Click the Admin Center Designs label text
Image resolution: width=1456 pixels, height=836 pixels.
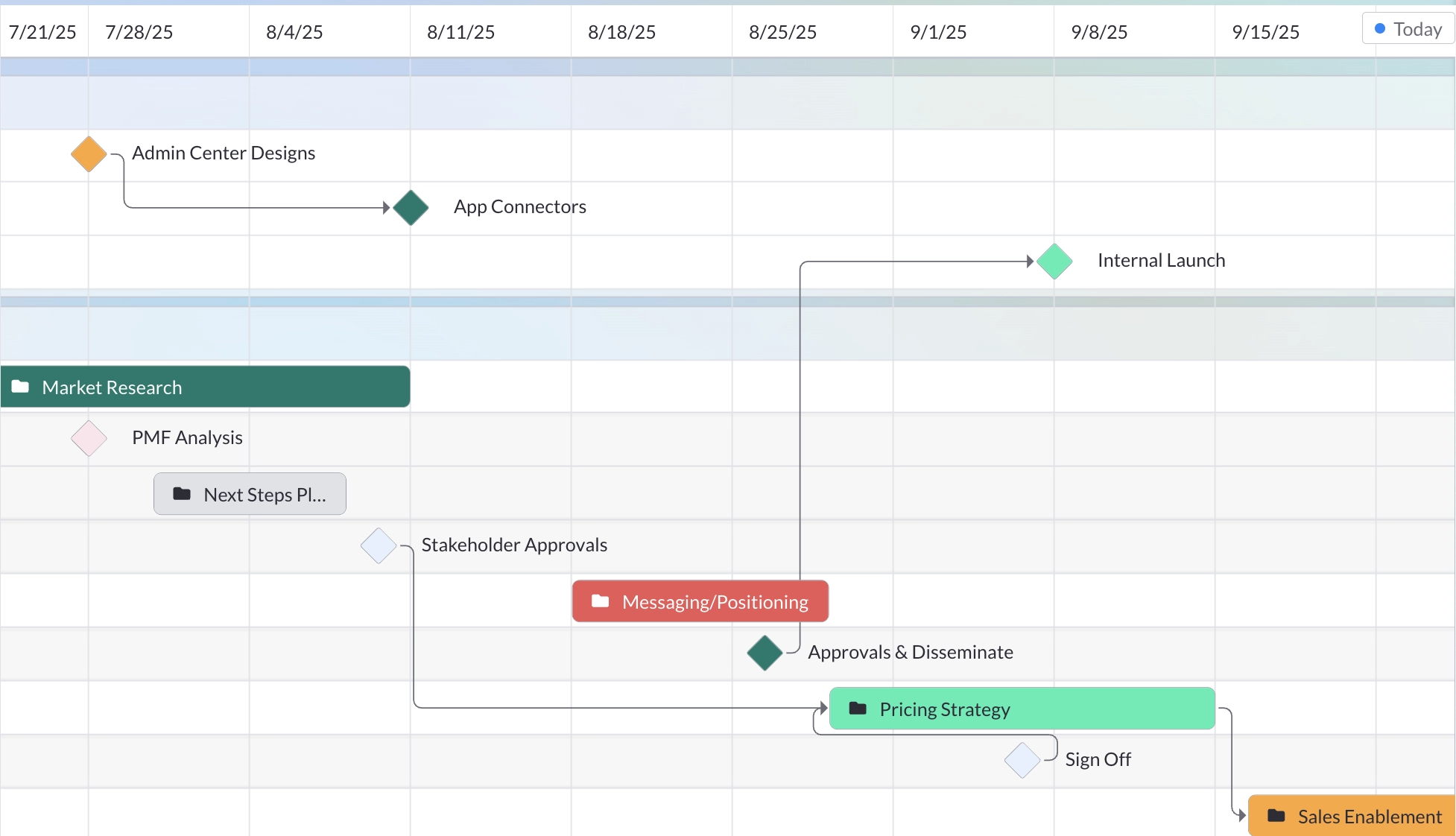(x=224, y=153)
